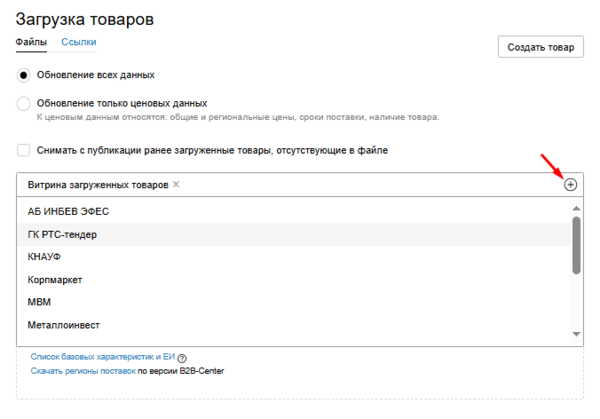Tick the 'Снимать с публикации' checkbox
The width and height of the screenshot is (600, 419).
[23, 150]
